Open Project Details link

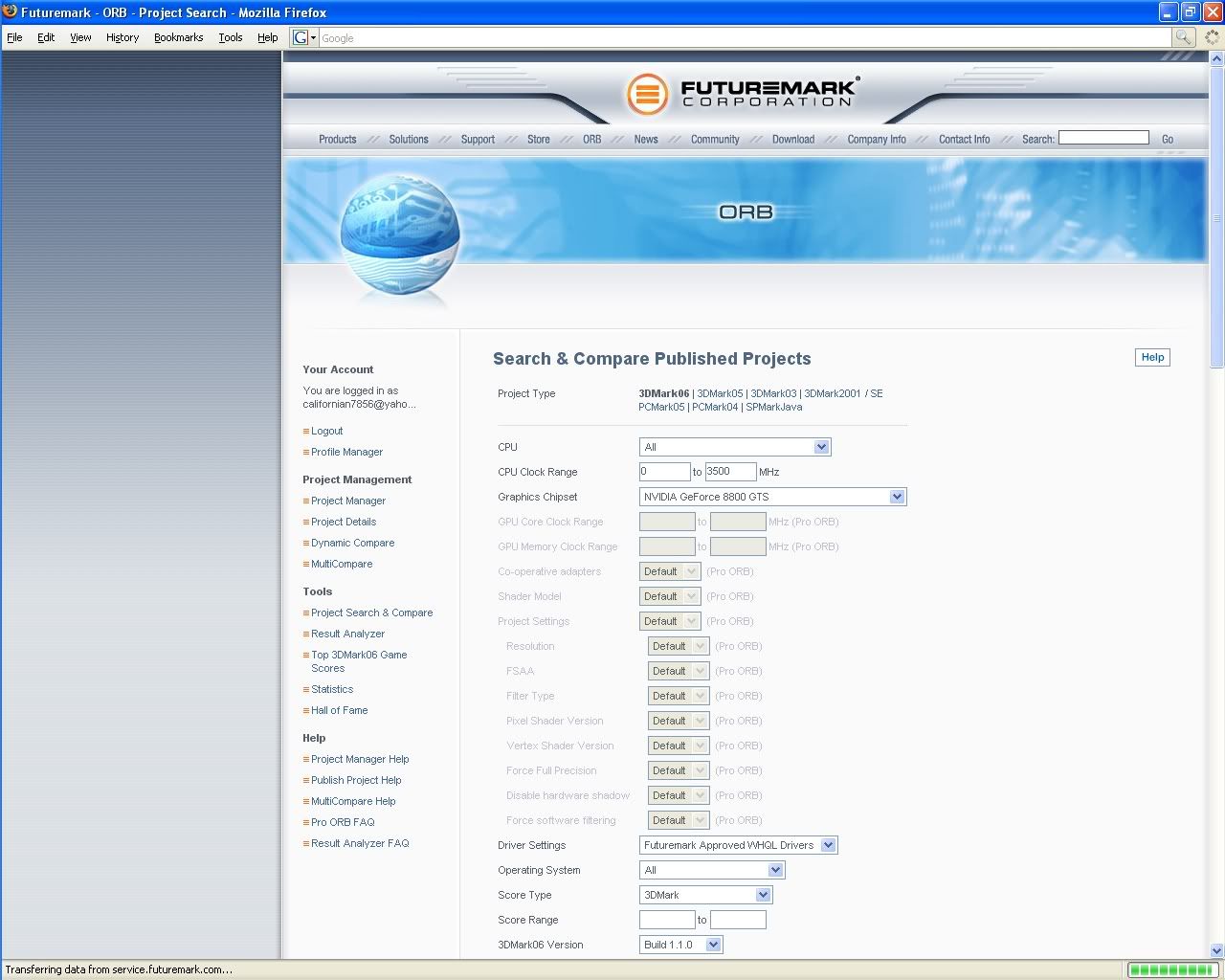344,522
